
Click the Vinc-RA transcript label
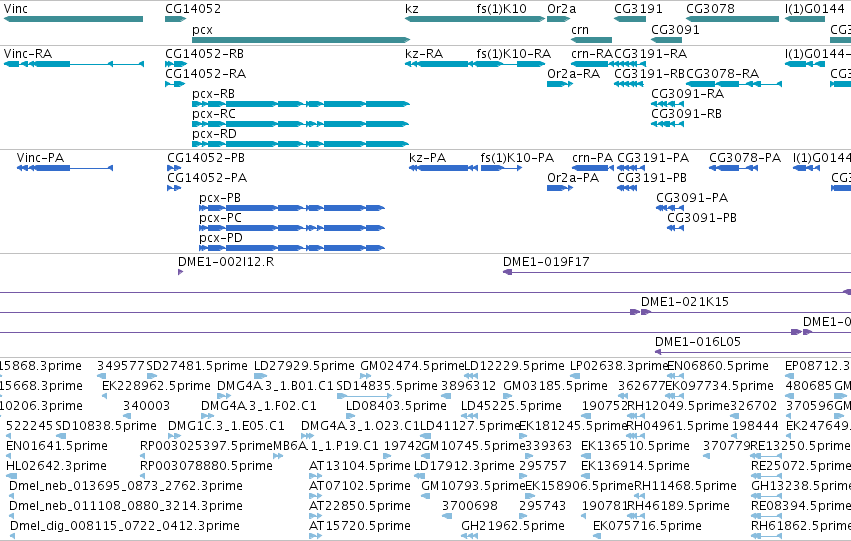click(x=28, y=53)
